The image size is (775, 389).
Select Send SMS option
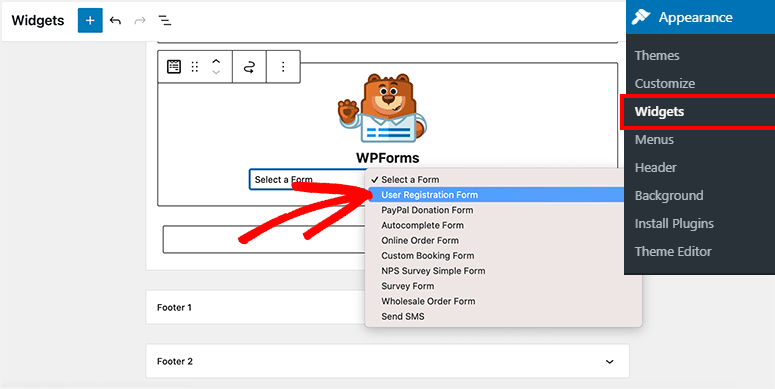pyautogui.click(x=503, y=316)
